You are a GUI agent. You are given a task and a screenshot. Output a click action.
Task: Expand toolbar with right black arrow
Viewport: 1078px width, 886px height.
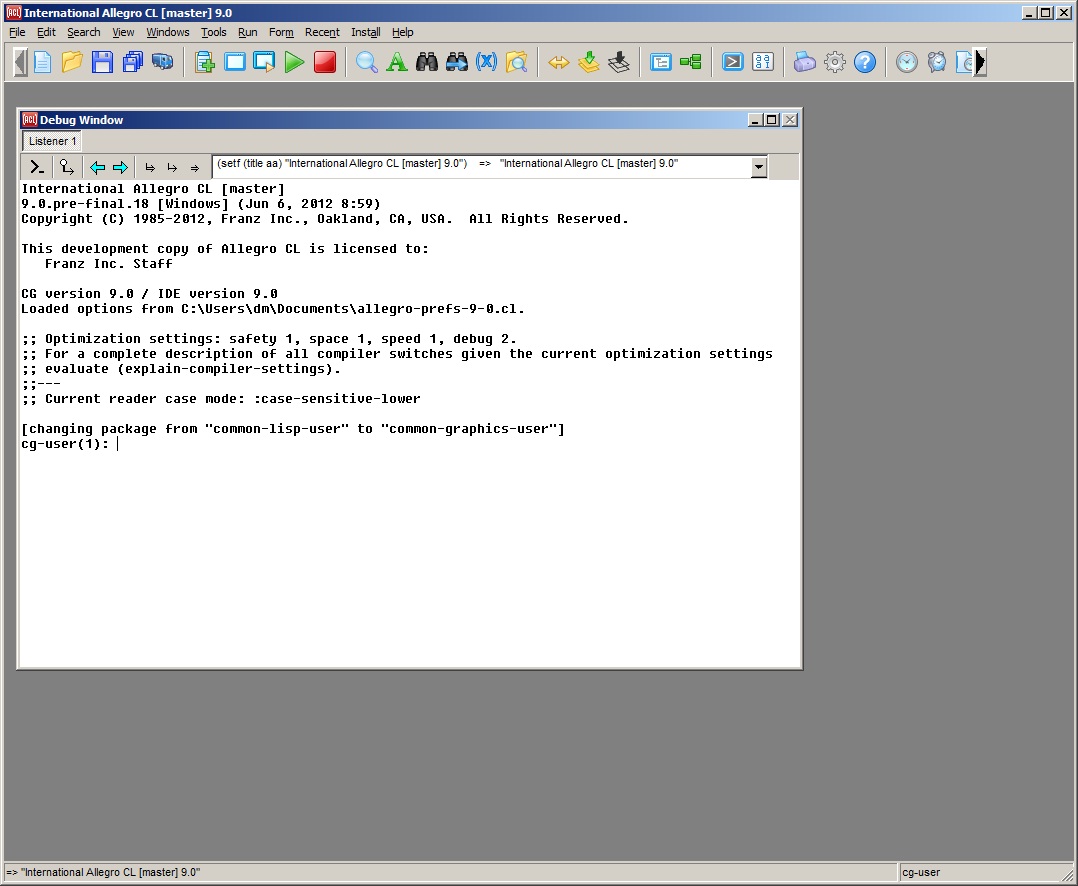[981, 62]
